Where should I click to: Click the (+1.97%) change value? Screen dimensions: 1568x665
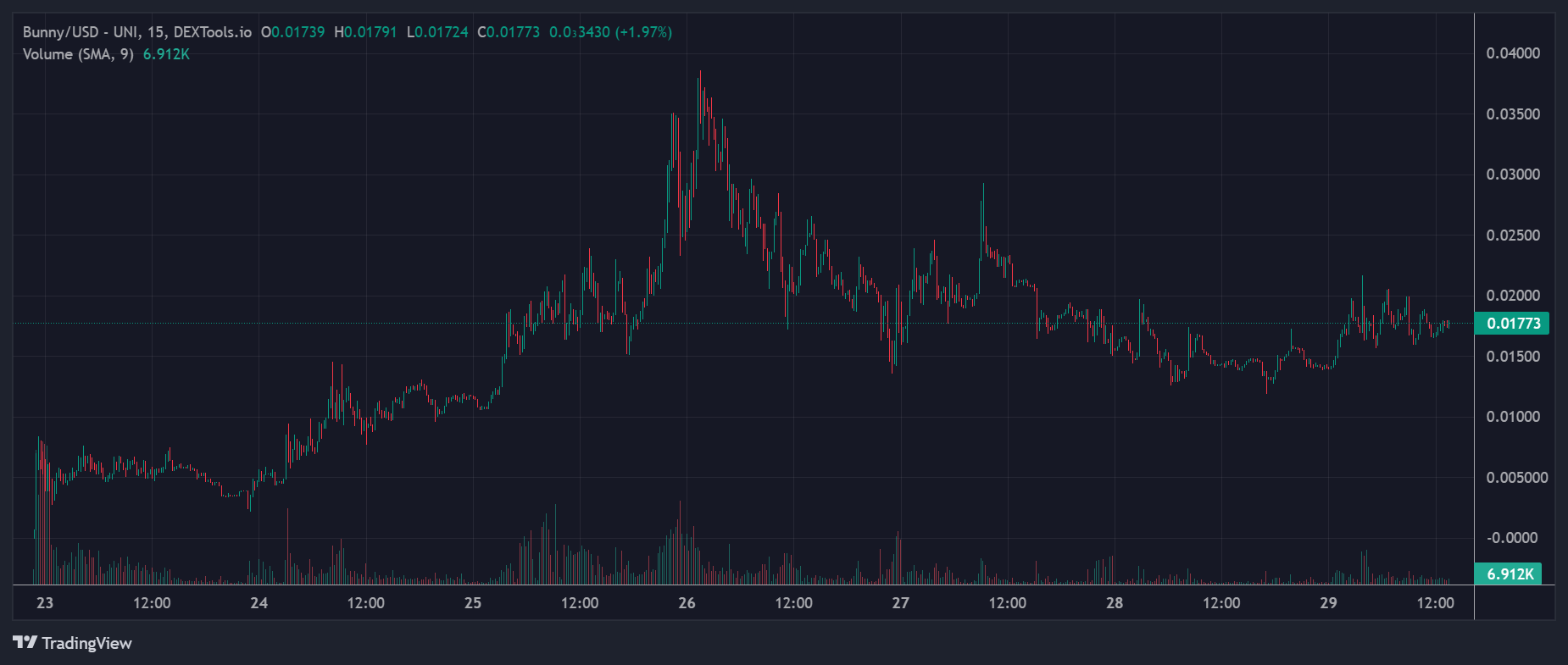coord(643,32)
